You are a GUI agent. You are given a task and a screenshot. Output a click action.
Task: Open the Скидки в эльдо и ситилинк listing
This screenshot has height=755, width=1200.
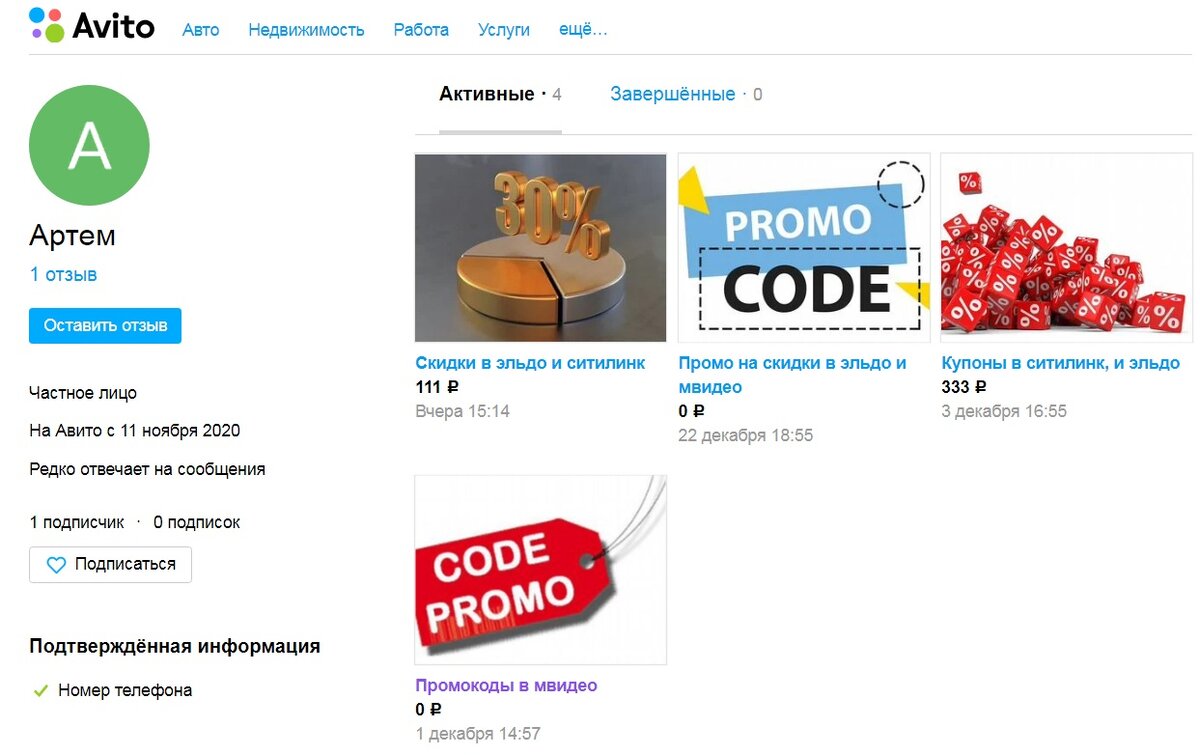[530, 363]
